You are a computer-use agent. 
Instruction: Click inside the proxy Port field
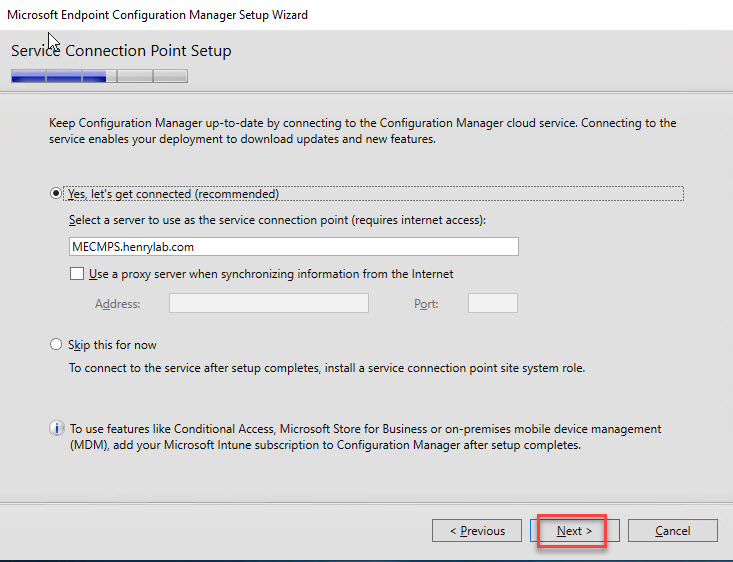492,303
